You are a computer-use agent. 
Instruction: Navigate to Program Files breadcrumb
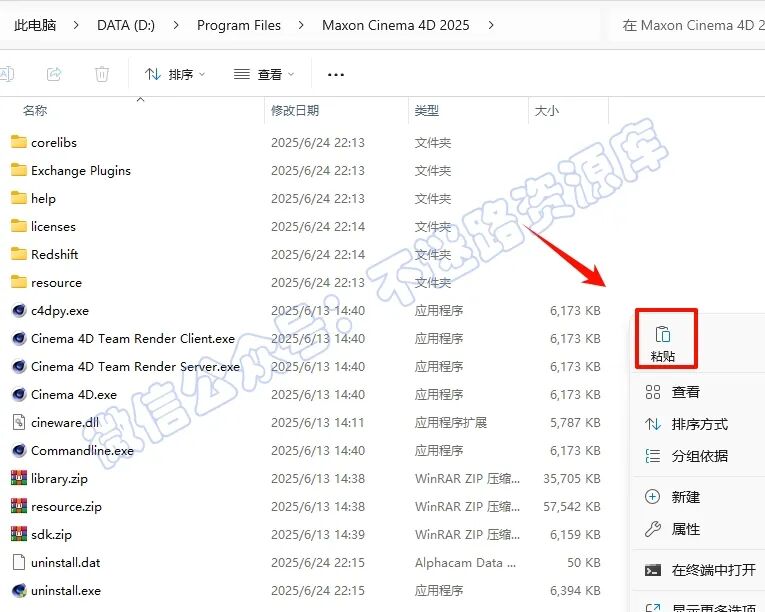click(x=239, y=25)
